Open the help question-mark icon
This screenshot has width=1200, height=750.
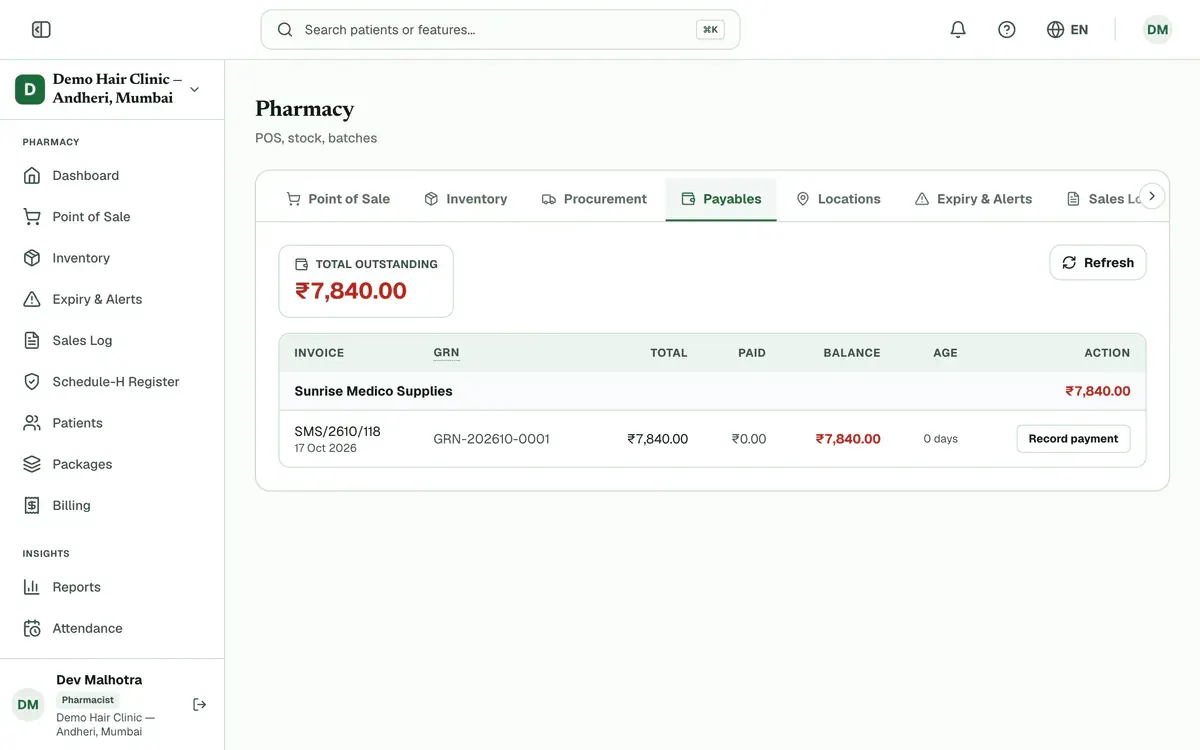[1007, 30]
